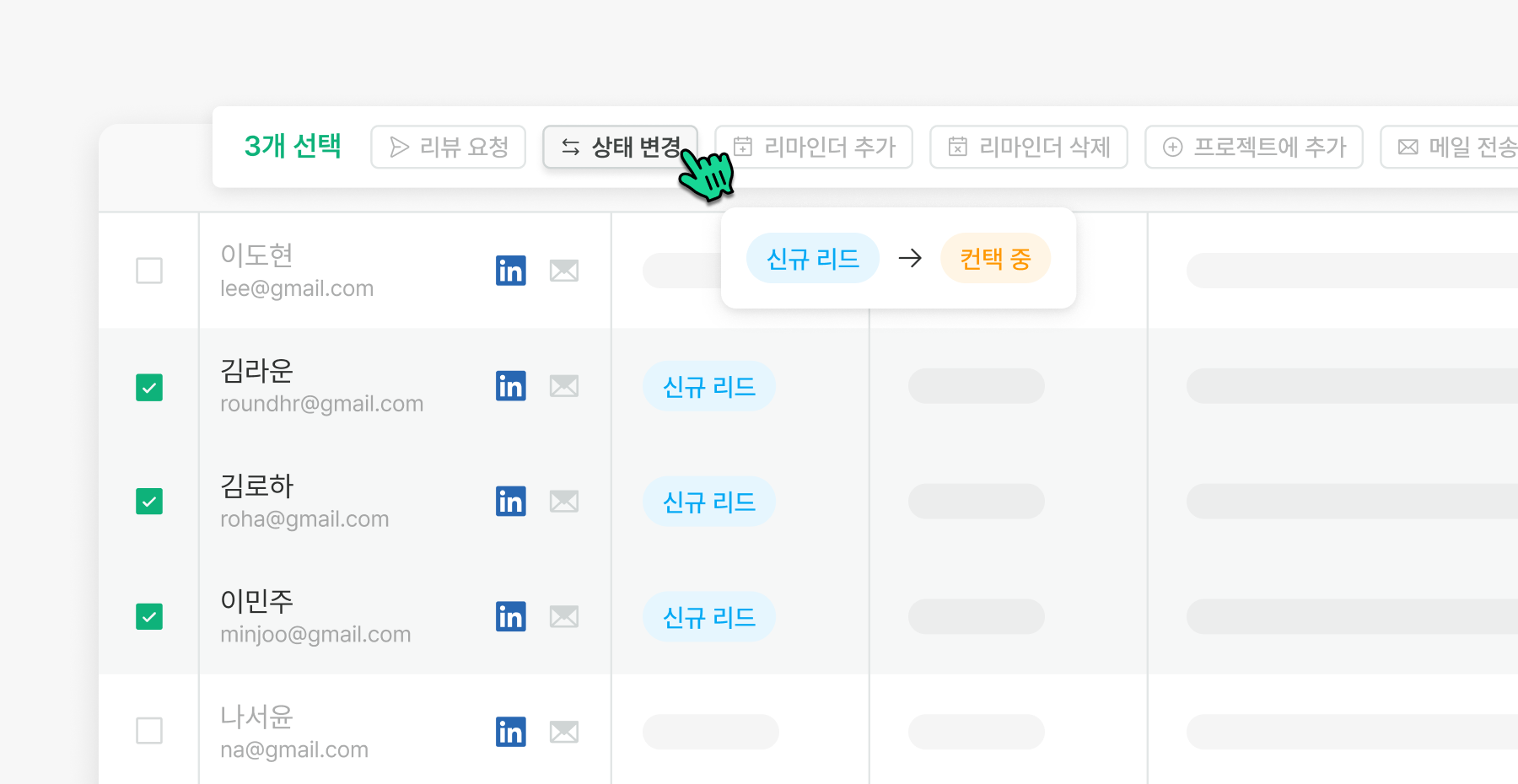This screenshot has height=784, width=1518.
Task: Open 김로하's LinkedIn profile icon
Action: click(x=510, y=502)
